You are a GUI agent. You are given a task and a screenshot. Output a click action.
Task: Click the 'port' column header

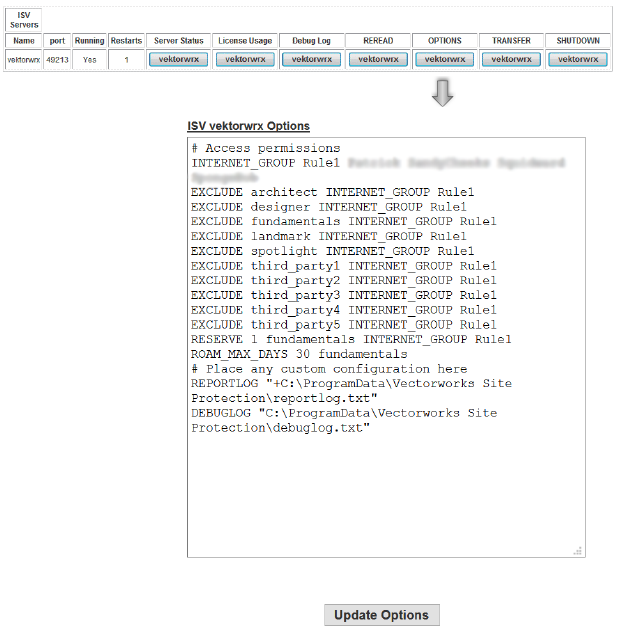pos(57,41)
